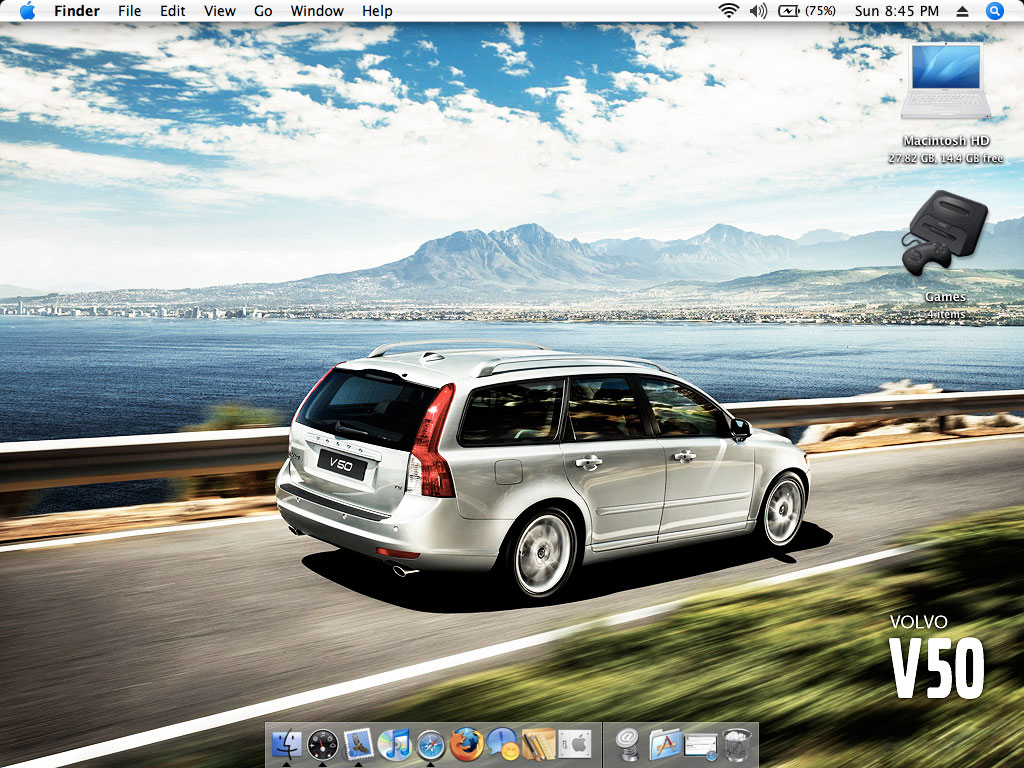Click the Games folder label
The image size is (1024, 768).
(945, 296)
